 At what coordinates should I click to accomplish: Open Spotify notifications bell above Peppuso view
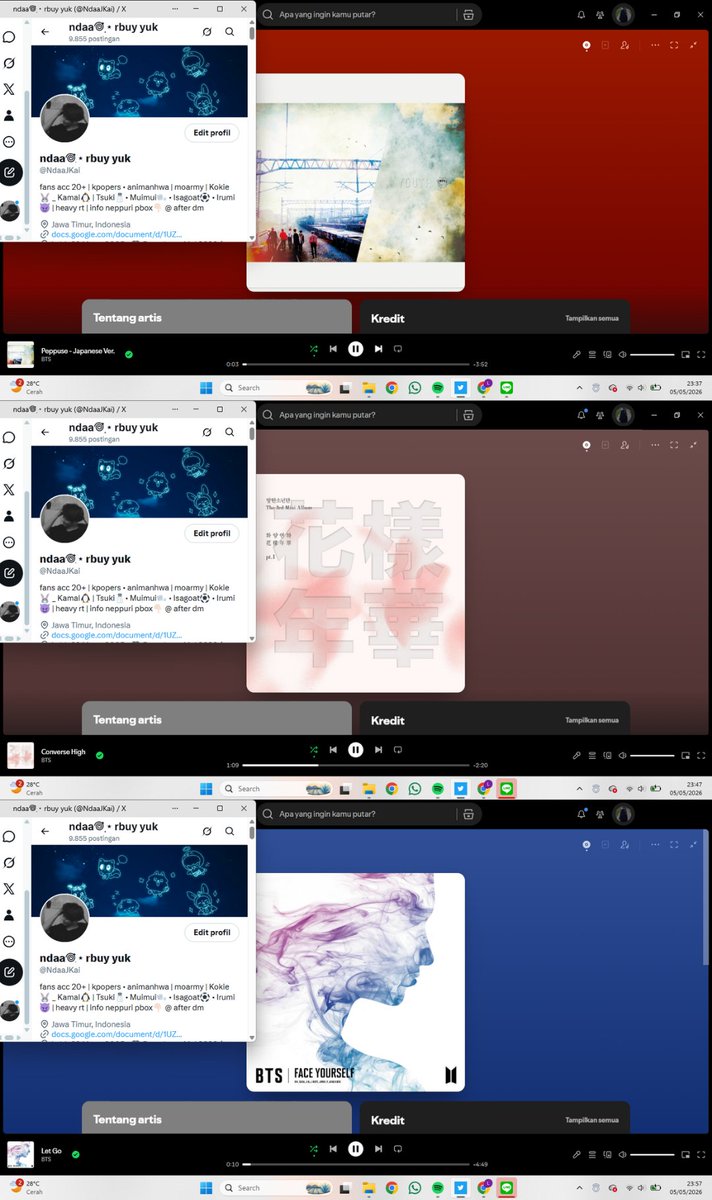[582, 15]
